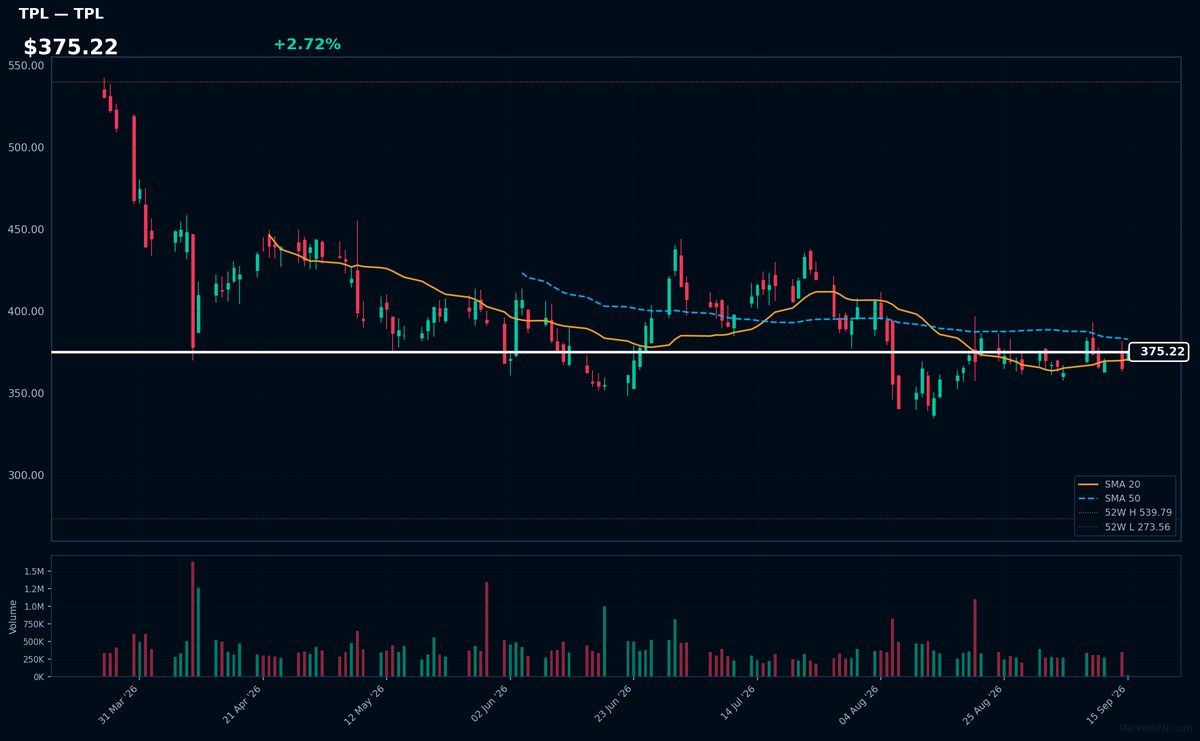Click the 500K volume axis label

click(33, 642)
